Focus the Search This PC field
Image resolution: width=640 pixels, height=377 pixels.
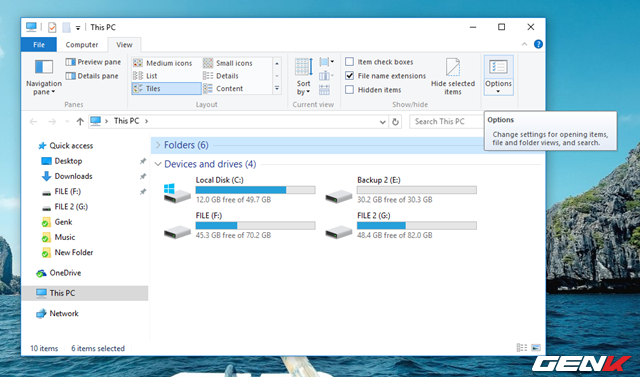pos(447,122)
